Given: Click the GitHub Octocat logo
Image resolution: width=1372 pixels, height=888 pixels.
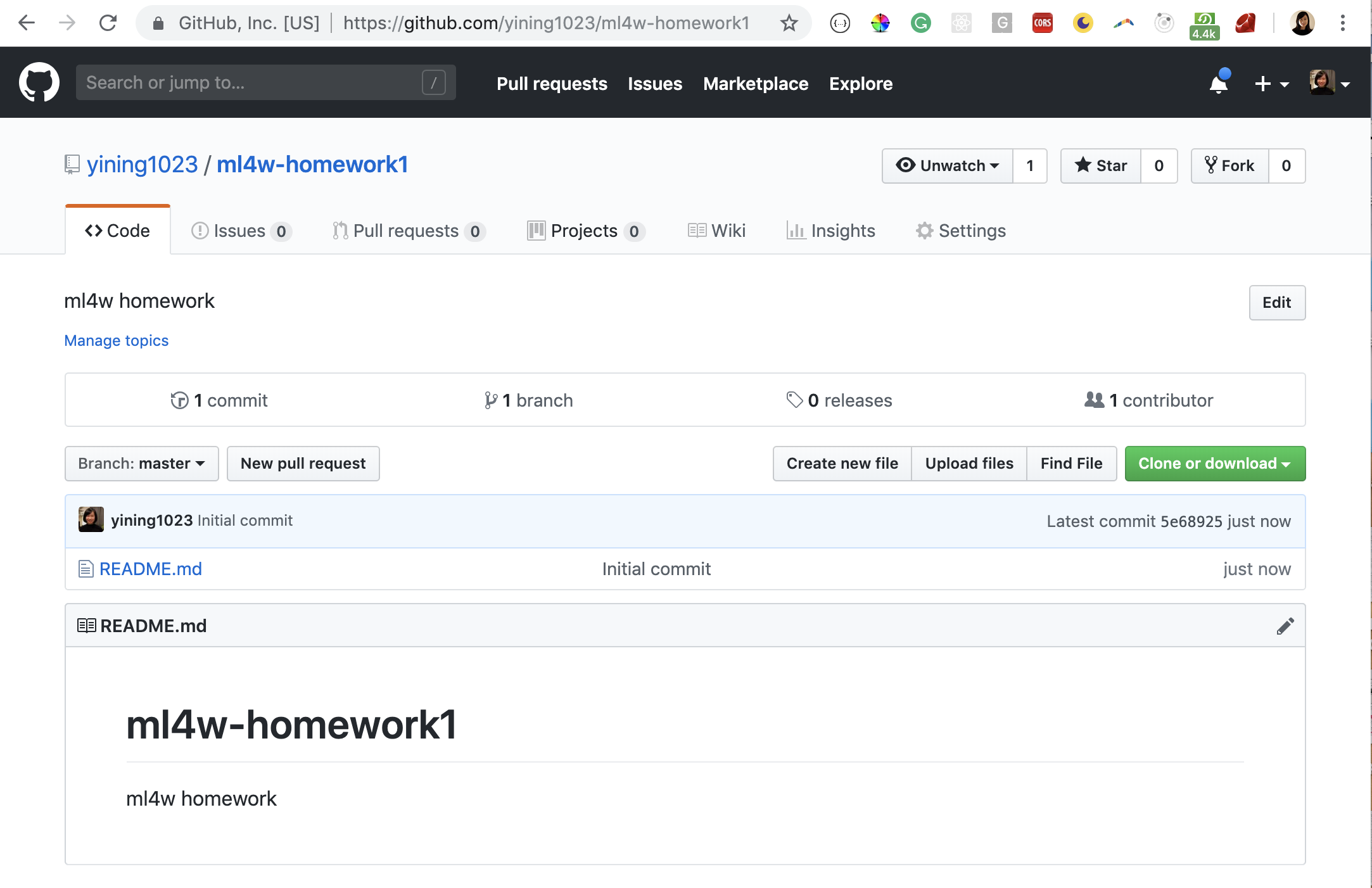Looking at the screenshot, I should pyautogui.click(x=39, y=82).
